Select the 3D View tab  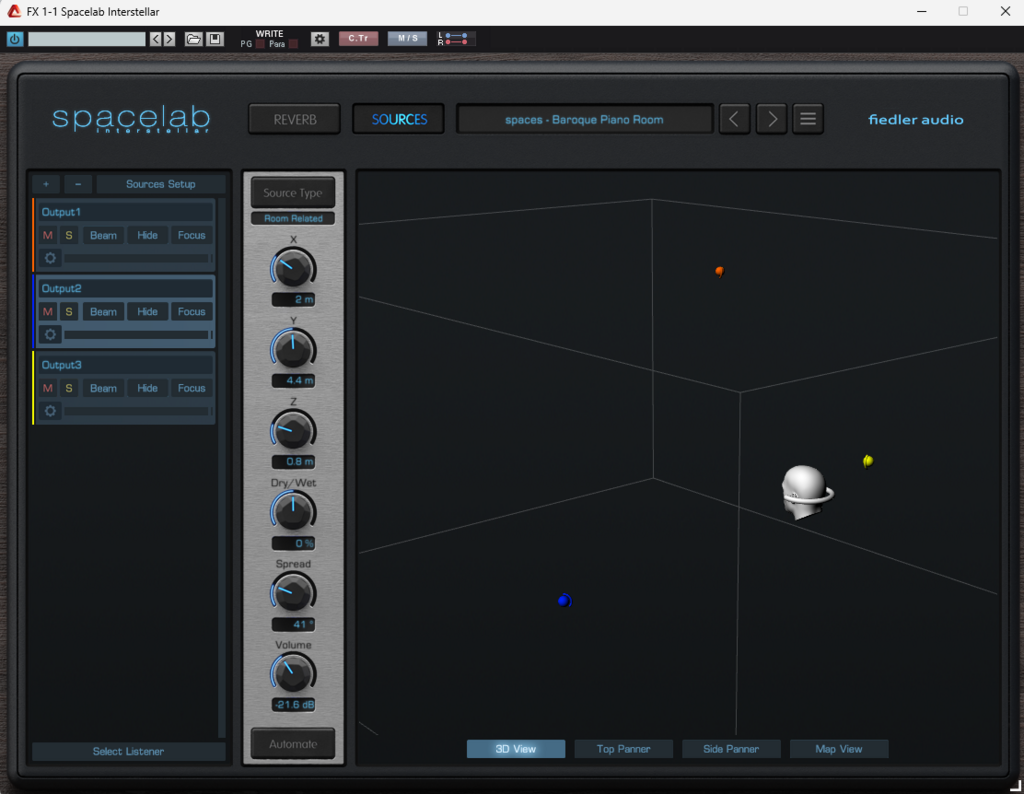[x=516, y=749]
